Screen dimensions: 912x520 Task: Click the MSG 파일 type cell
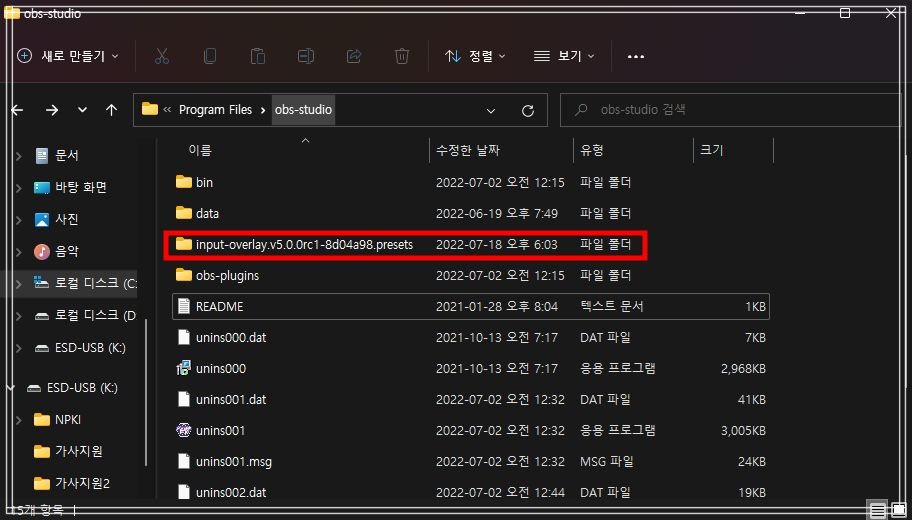click(607, 461)
